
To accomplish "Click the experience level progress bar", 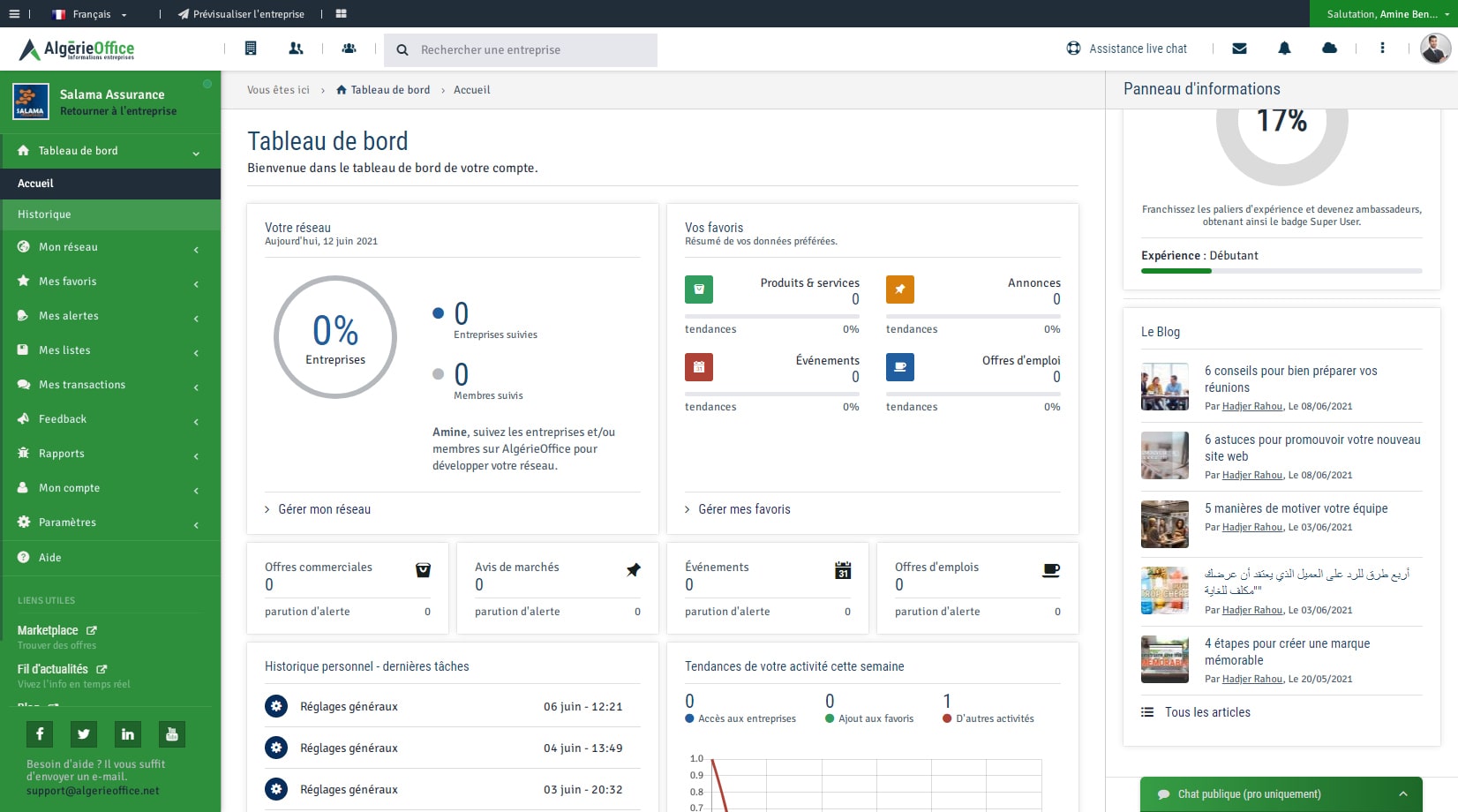I will pos(1281,271).
